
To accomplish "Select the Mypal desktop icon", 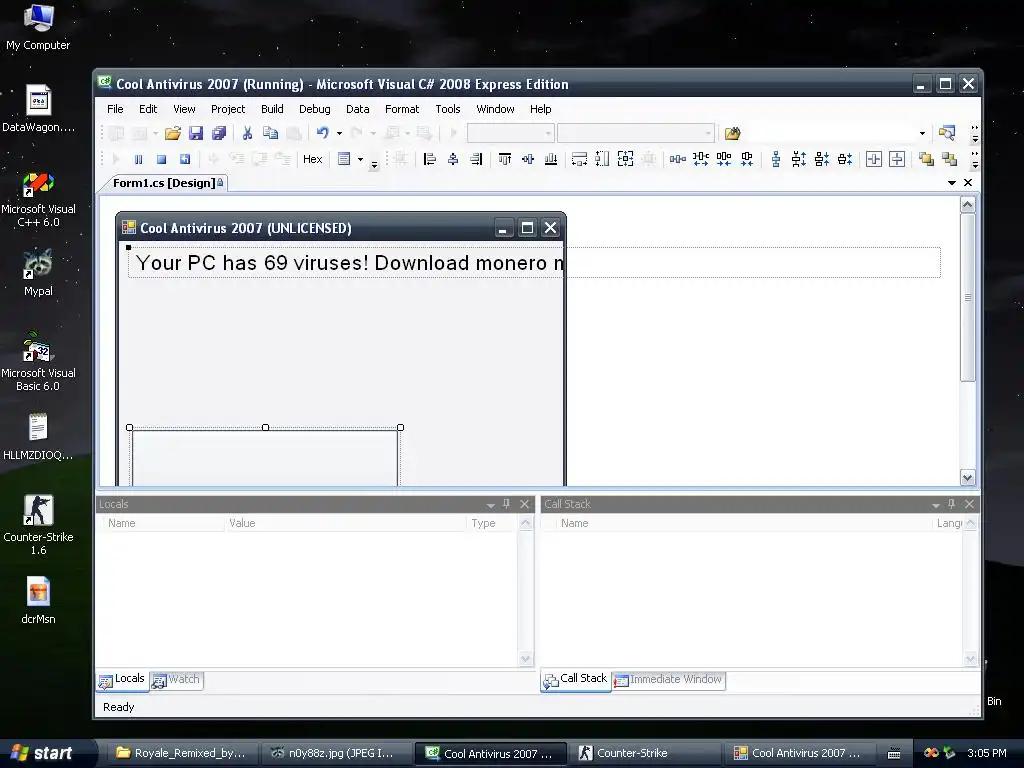I will [x=38, y=273].
